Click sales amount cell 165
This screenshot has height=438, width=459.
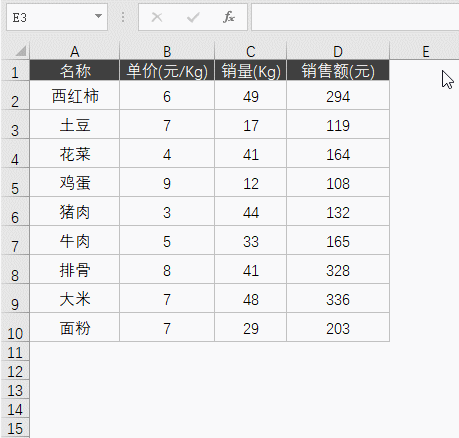(x=338, y=240)
